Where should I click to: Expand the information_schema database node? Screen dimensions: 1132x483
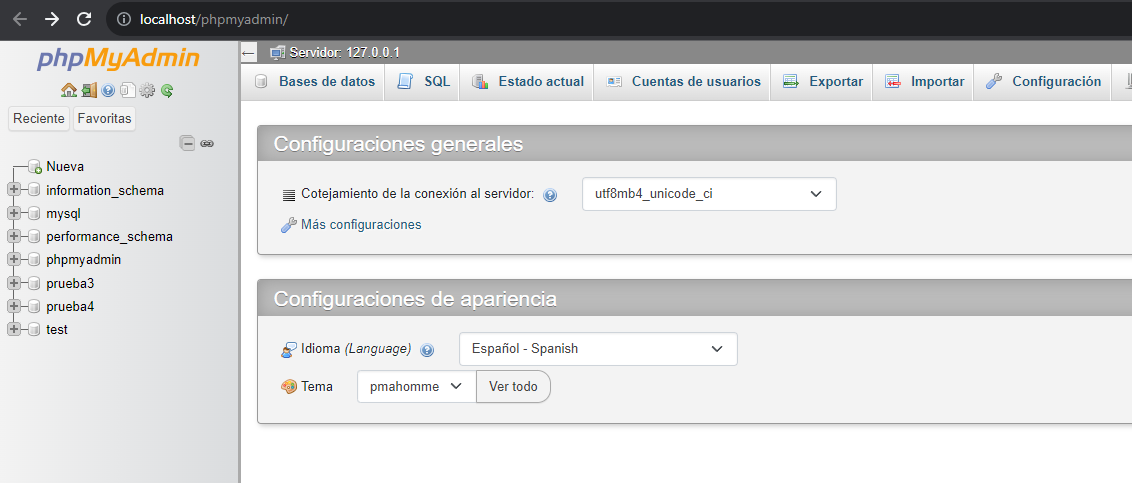click(x=13, y=191)
